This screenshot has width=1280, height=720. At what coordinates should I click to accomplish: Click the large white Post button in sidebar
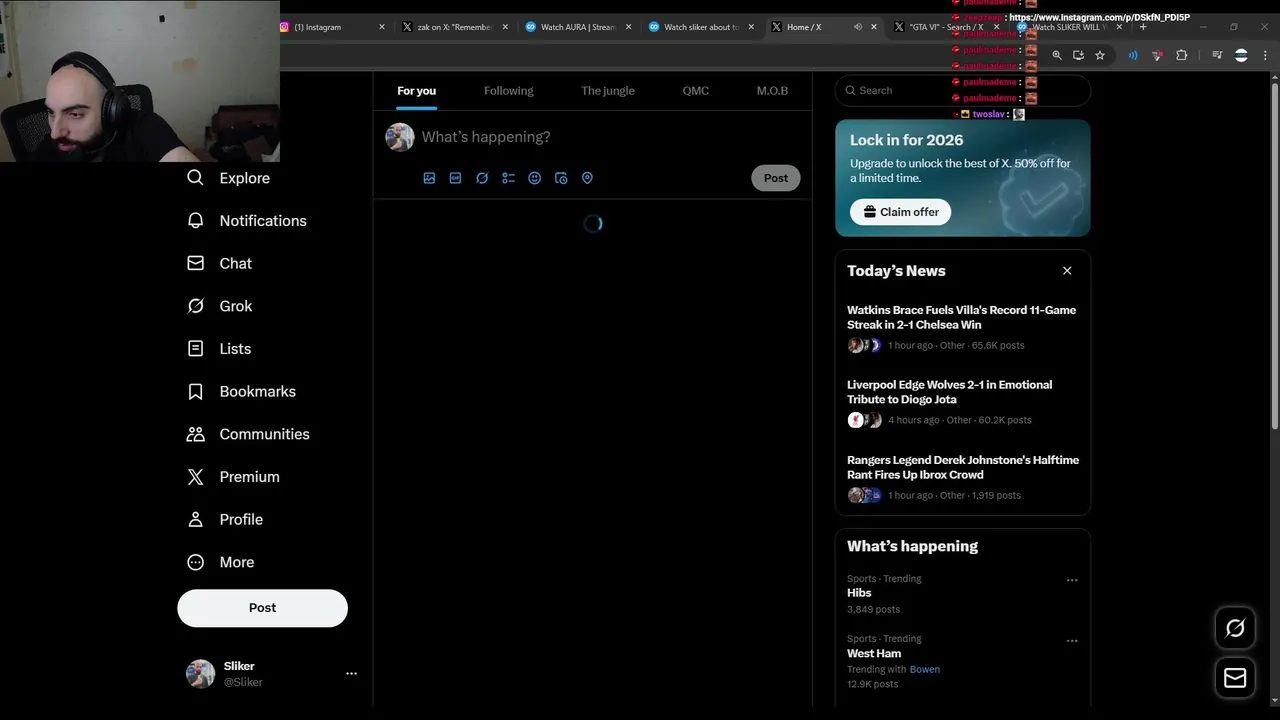click(262, 608)
